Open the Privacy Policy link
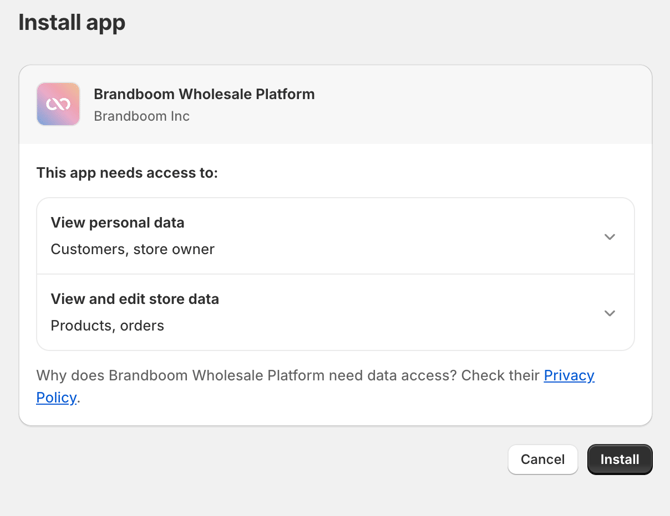 [x=568, y=376]
